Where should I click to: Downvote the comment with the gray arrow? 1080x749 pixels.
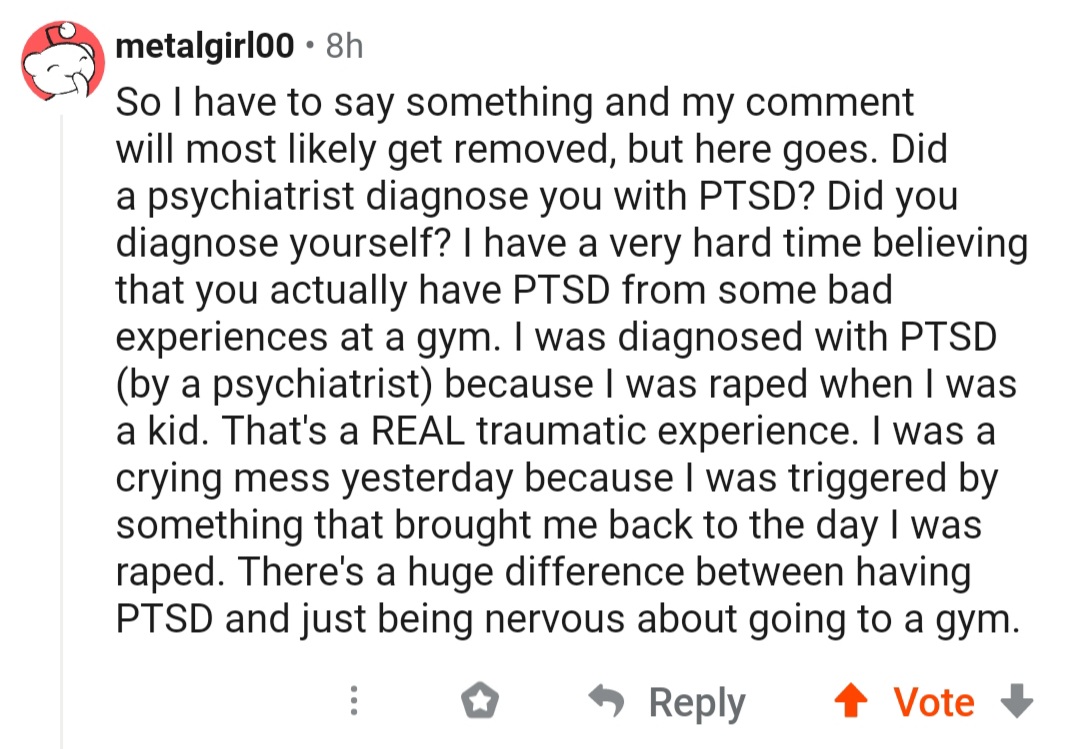(x=1017, y=701)
